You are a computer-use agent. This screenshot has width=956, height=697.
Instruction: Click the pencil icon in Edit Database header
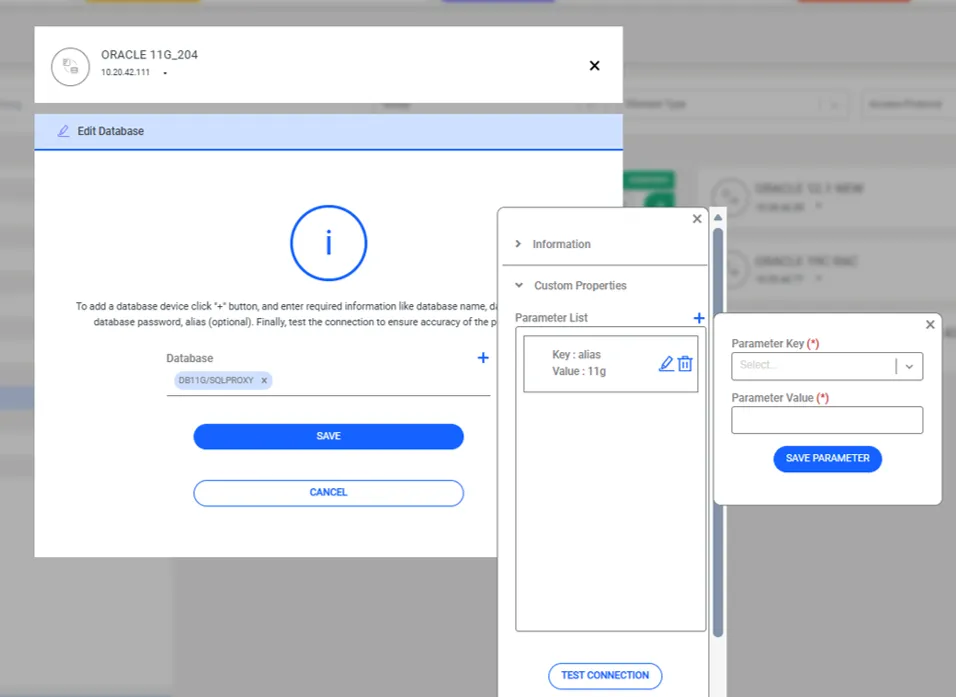(63, 131)
